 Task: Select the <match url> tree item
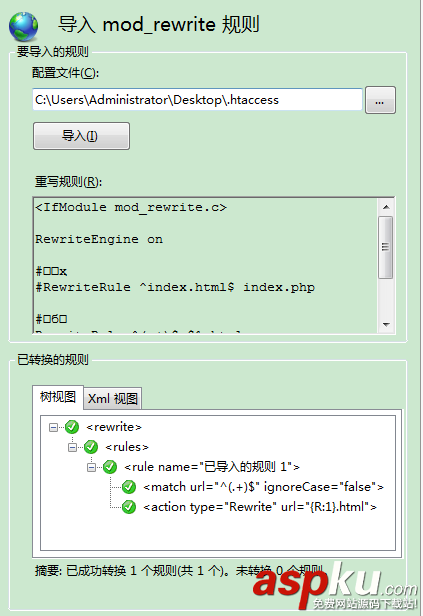[263, 487]
